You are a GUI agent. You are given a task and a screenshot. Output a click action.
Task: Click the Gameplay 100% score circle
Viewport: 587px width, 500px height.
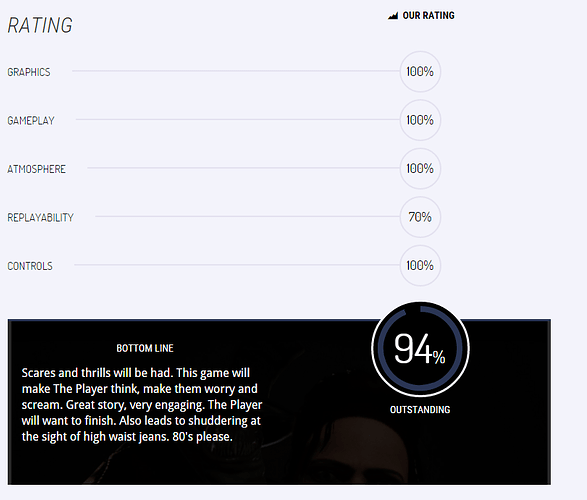[420, 120]
